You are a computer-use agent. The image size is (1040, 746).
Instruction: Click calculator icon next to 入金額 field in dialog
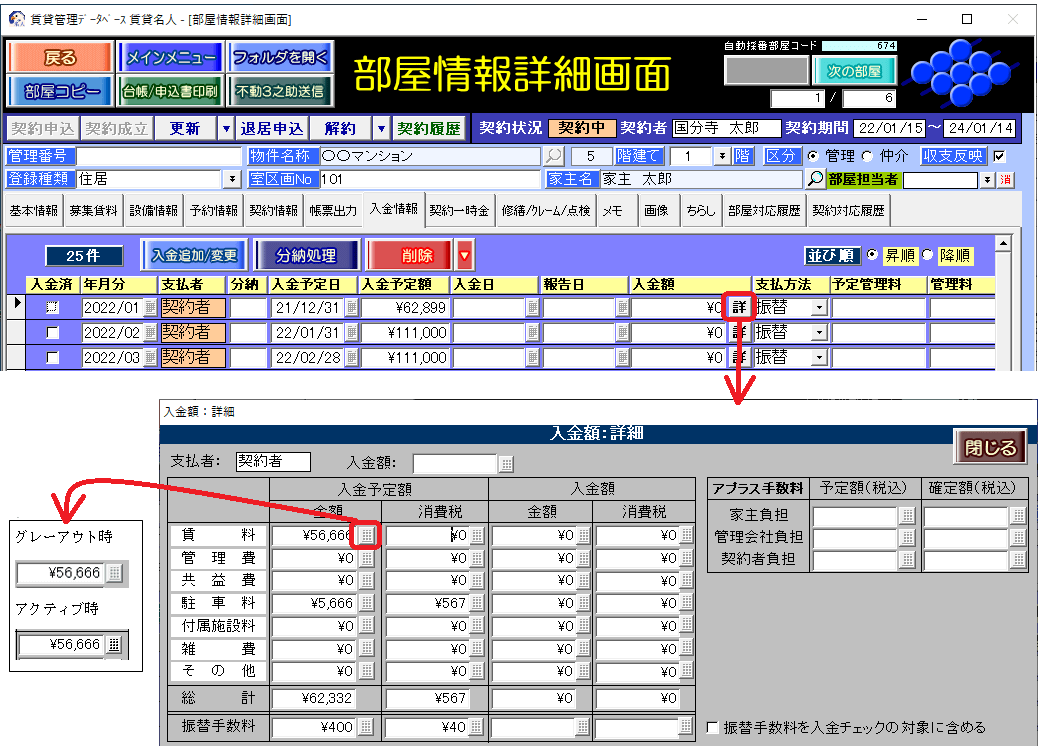coord(506,463)
